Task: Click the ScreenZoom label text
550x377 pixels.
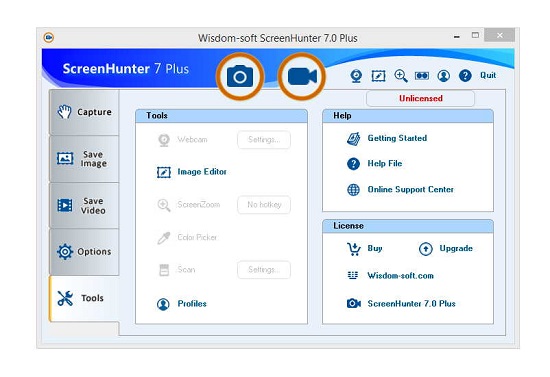Action: click(199, 204)
